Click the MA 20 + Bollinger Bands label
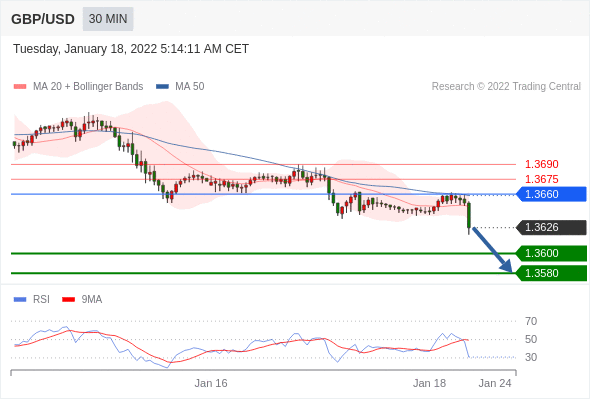 click(88, 87)
